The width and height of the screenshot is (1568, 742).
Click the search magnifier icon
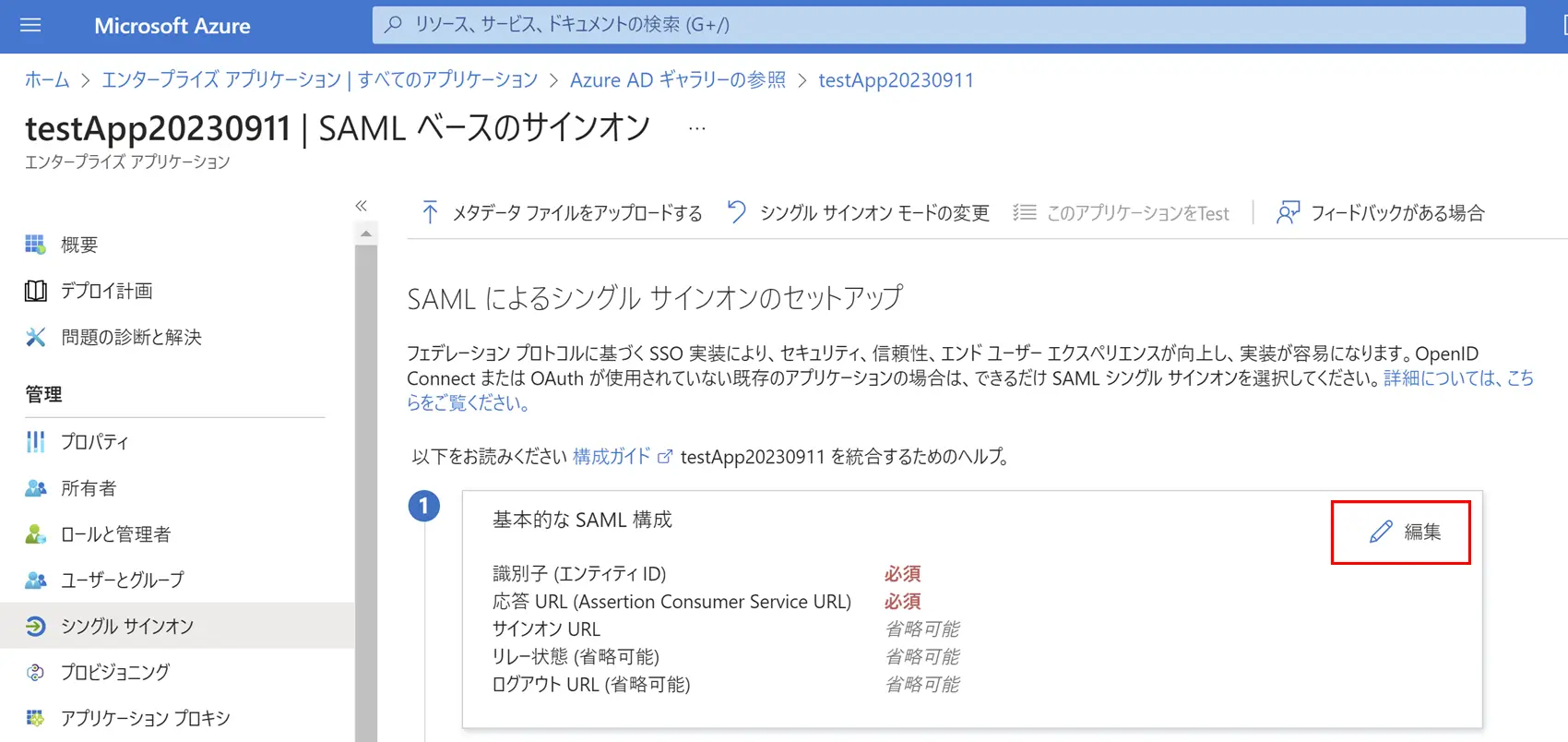pos(394,25)
